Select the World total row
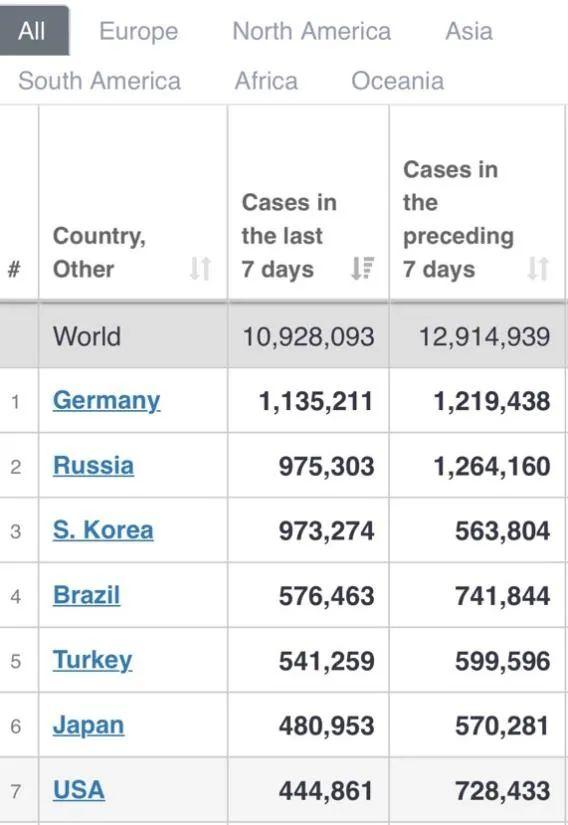568x825 pixels. tap(284, 336)
